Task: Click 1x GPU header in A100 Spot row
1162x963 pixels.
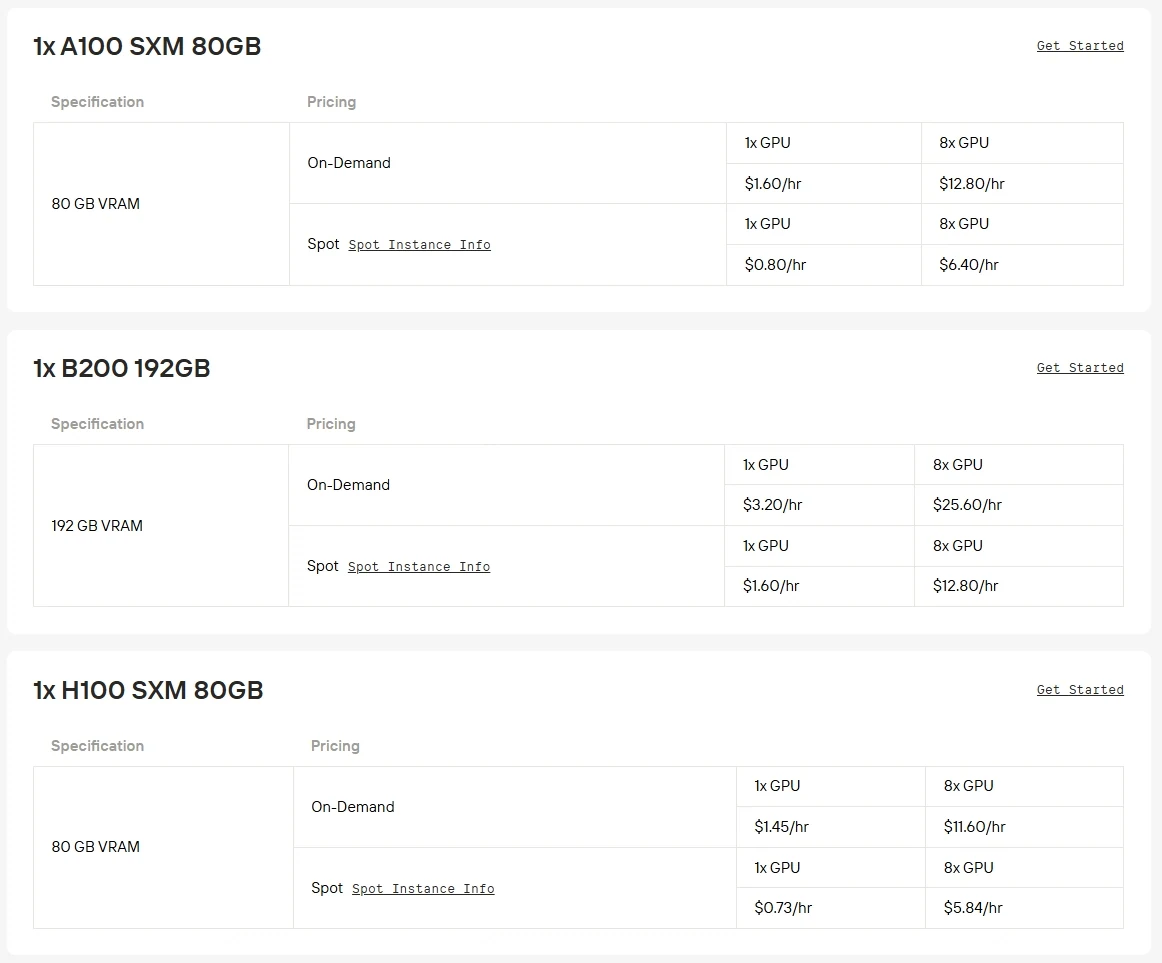Action: click(x=768, y=224)
